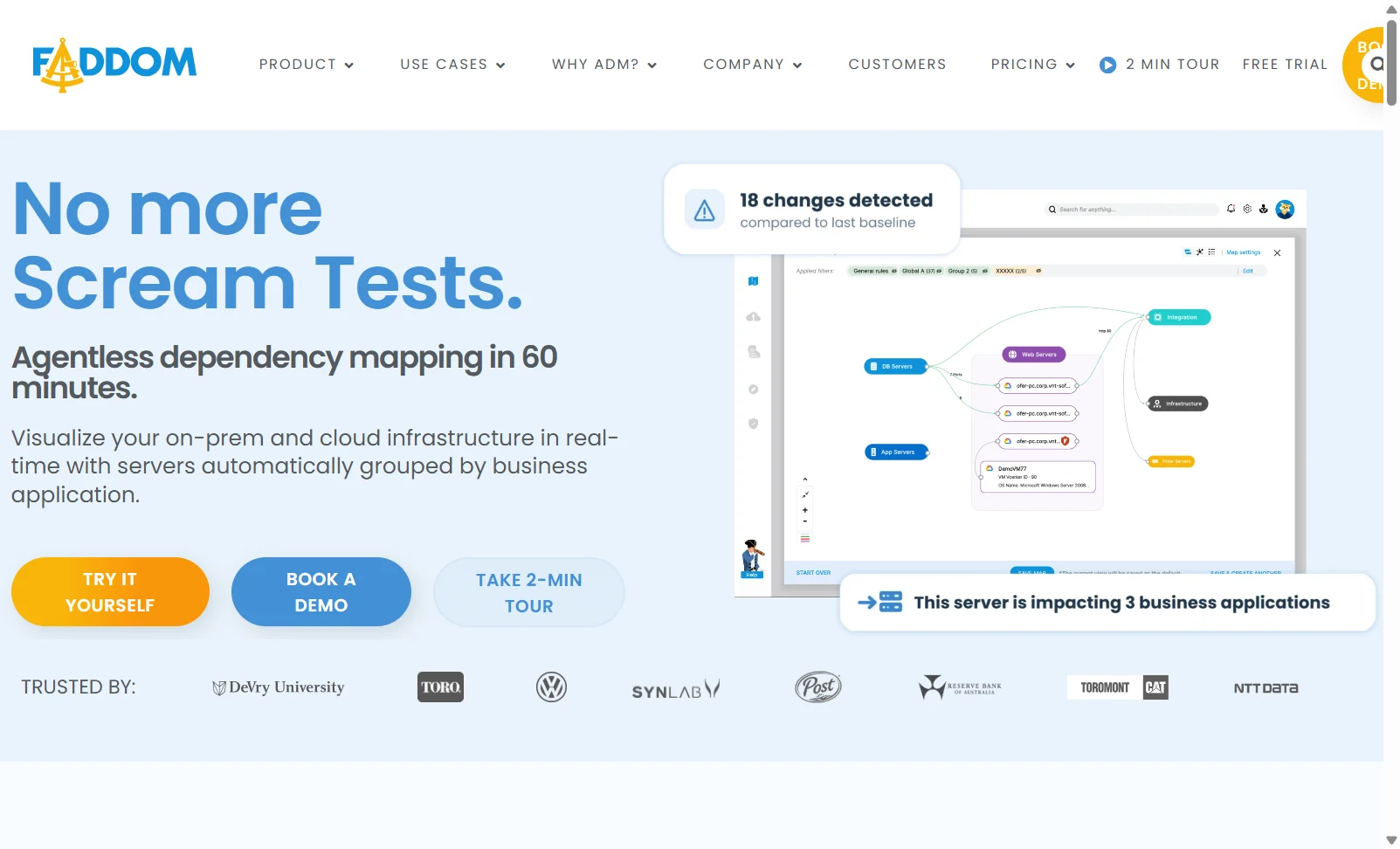
Task: Click the cloud icon in preview sidebar
Action: point(753,317)
